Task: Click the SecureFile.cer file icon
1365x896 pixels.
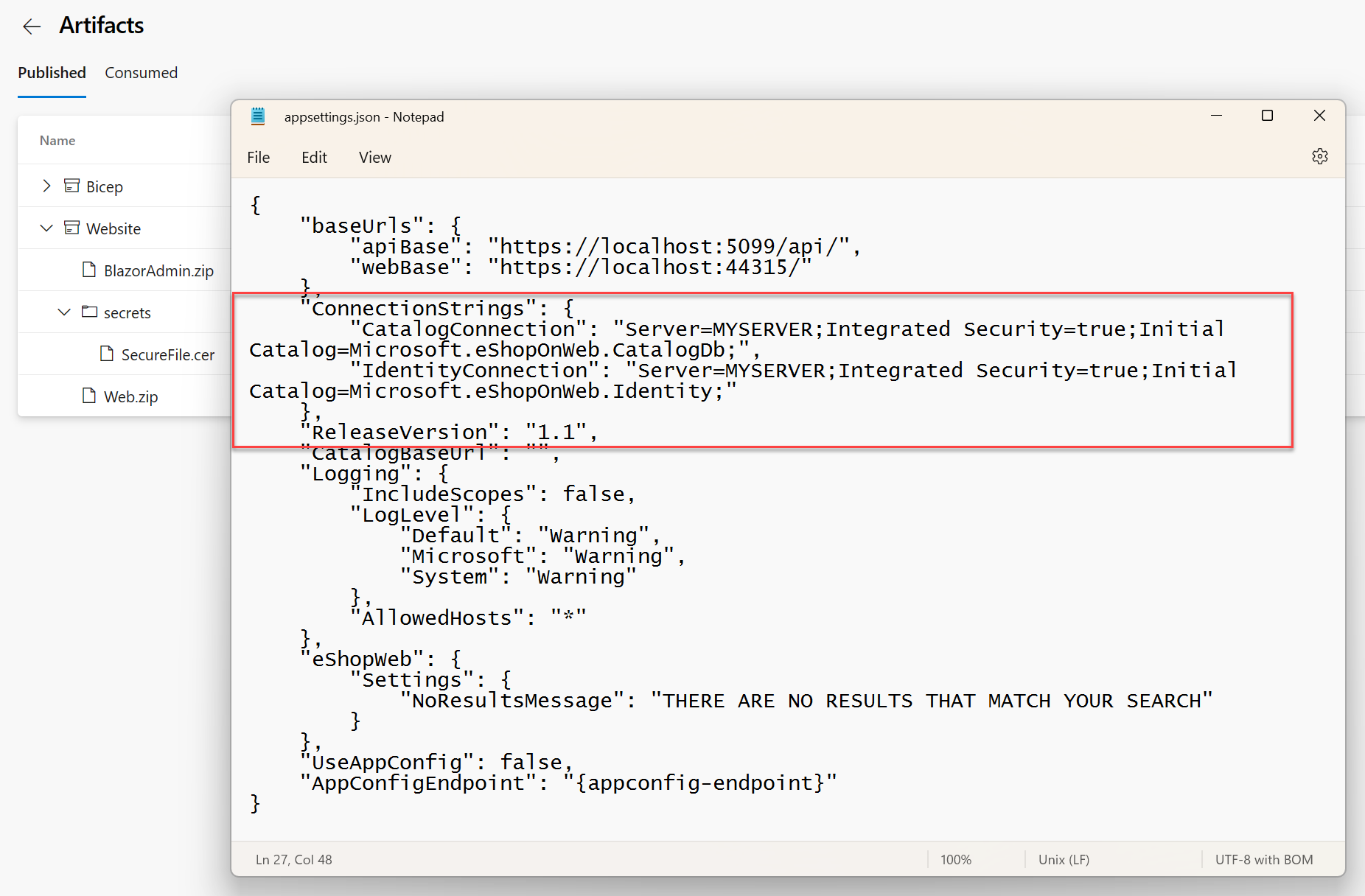Action: 107,354
